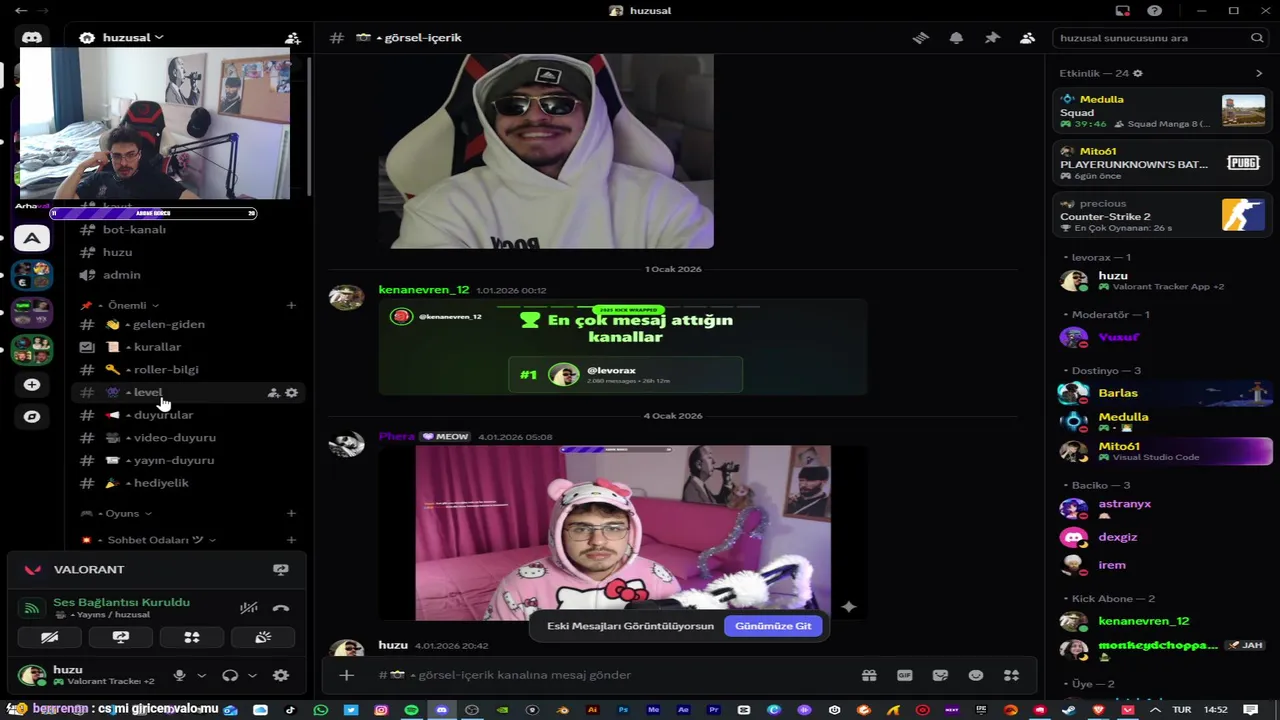The image size is (1280, 720).
Task: Open sticker picker icon
Action: click(x=940, y=675)
